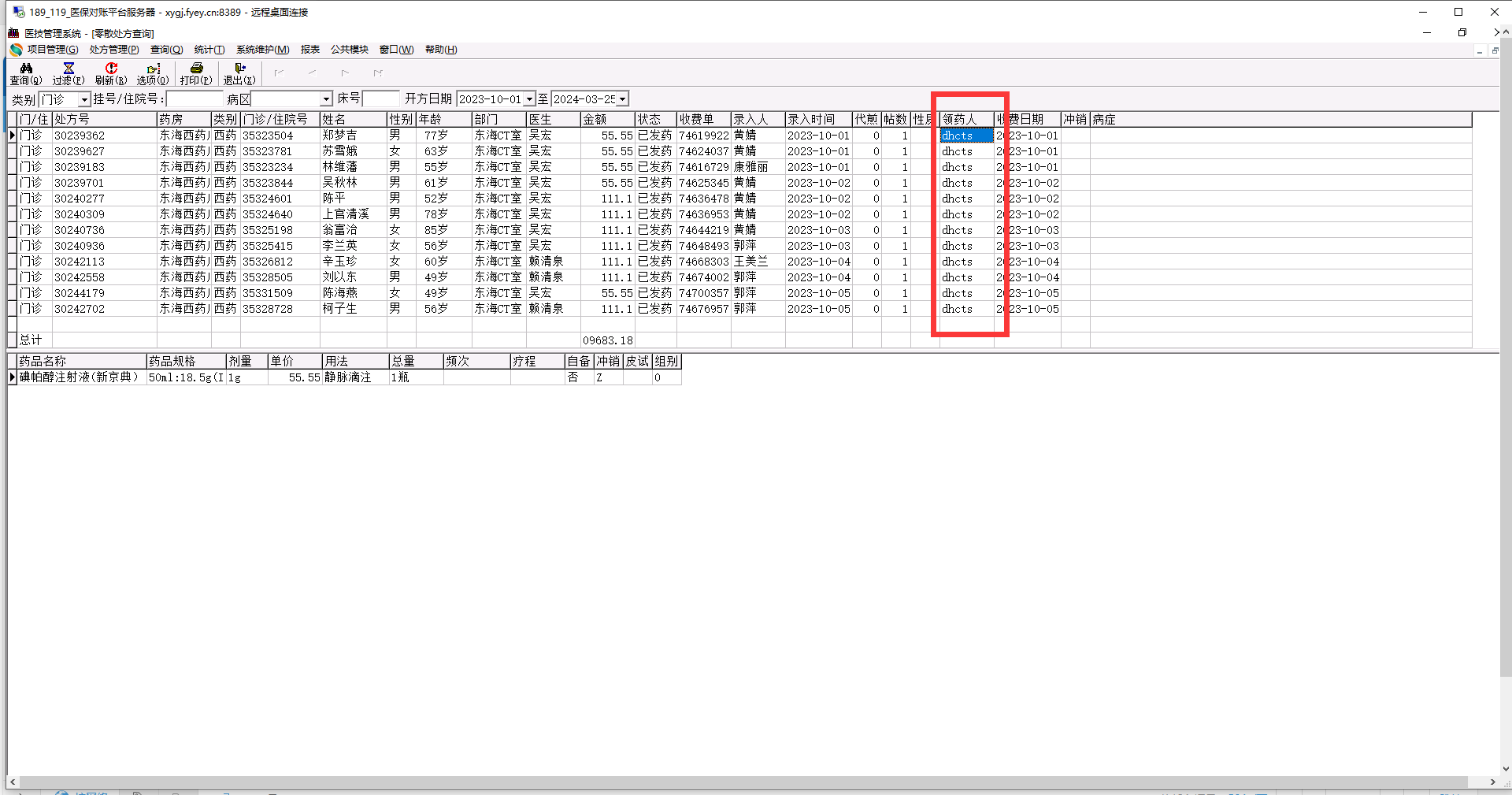The width and height of the screenshot is (1512, 795).
Task: Click the 挂号/住院号 input field
Action: [195, 99]
